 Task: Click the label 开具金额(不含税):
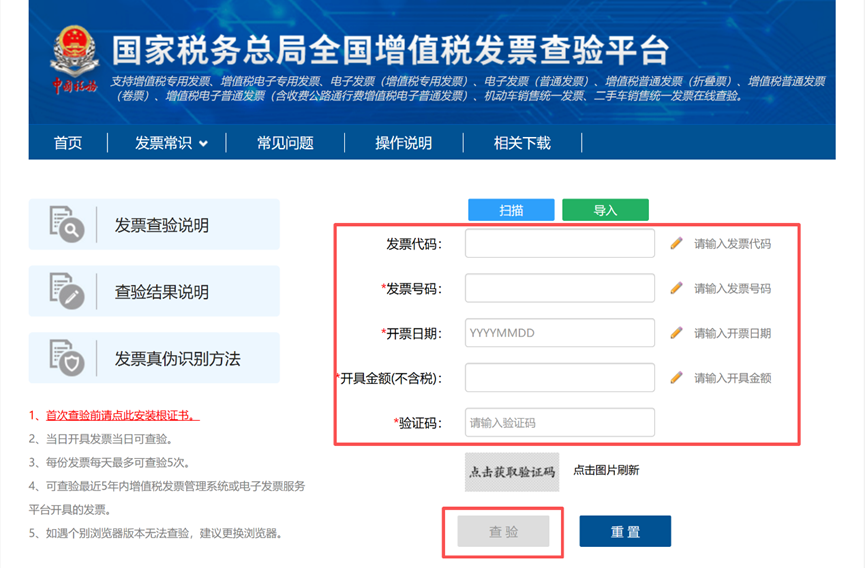(389, 378)
